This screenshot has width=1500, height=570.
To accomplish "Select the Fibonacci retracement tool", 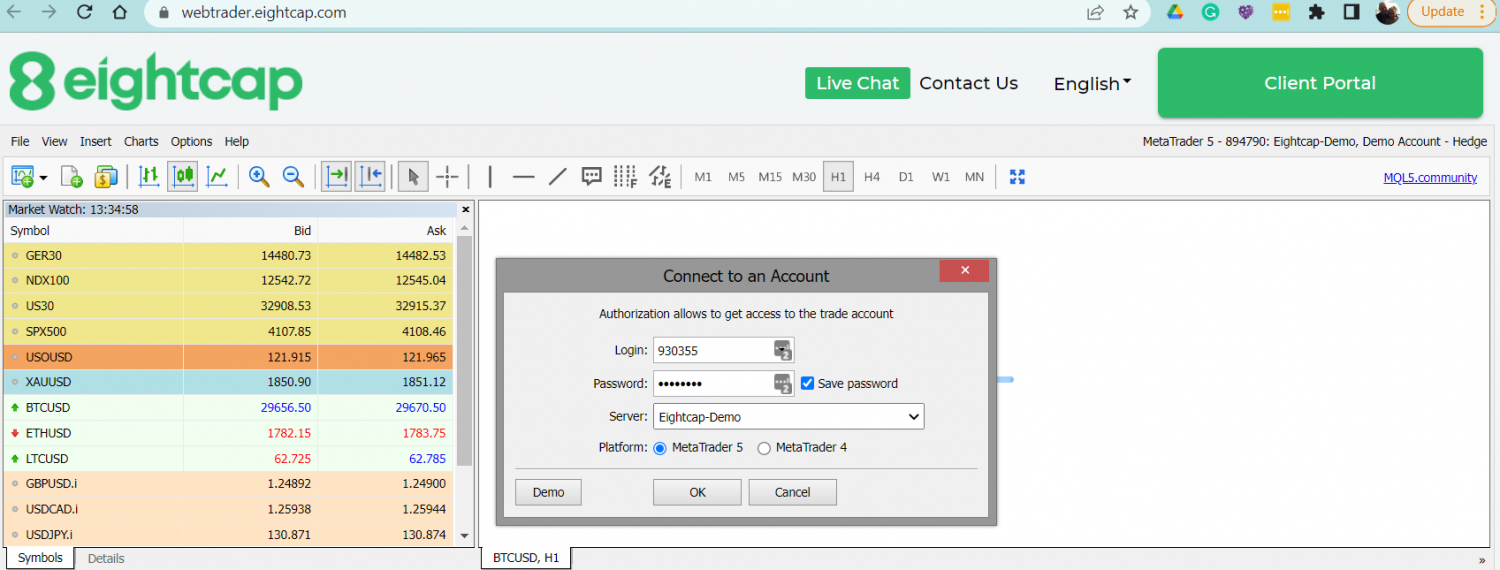I will pyautogui.click(x=626, y=177).
